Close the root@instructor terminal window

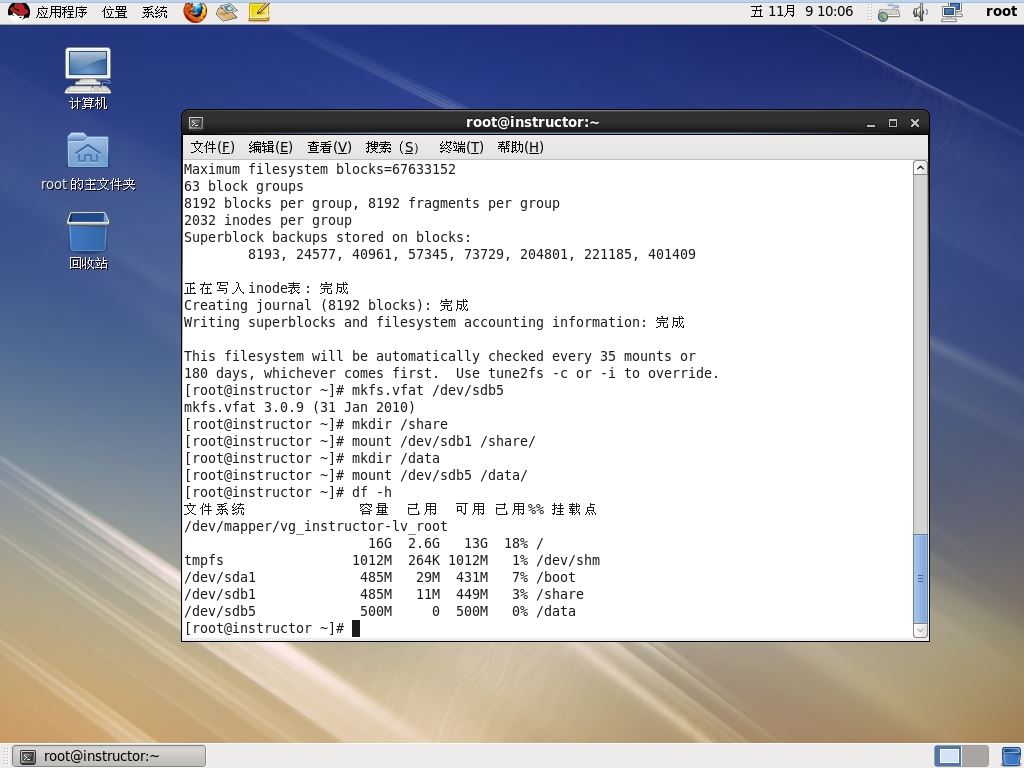tap(915, 123)
